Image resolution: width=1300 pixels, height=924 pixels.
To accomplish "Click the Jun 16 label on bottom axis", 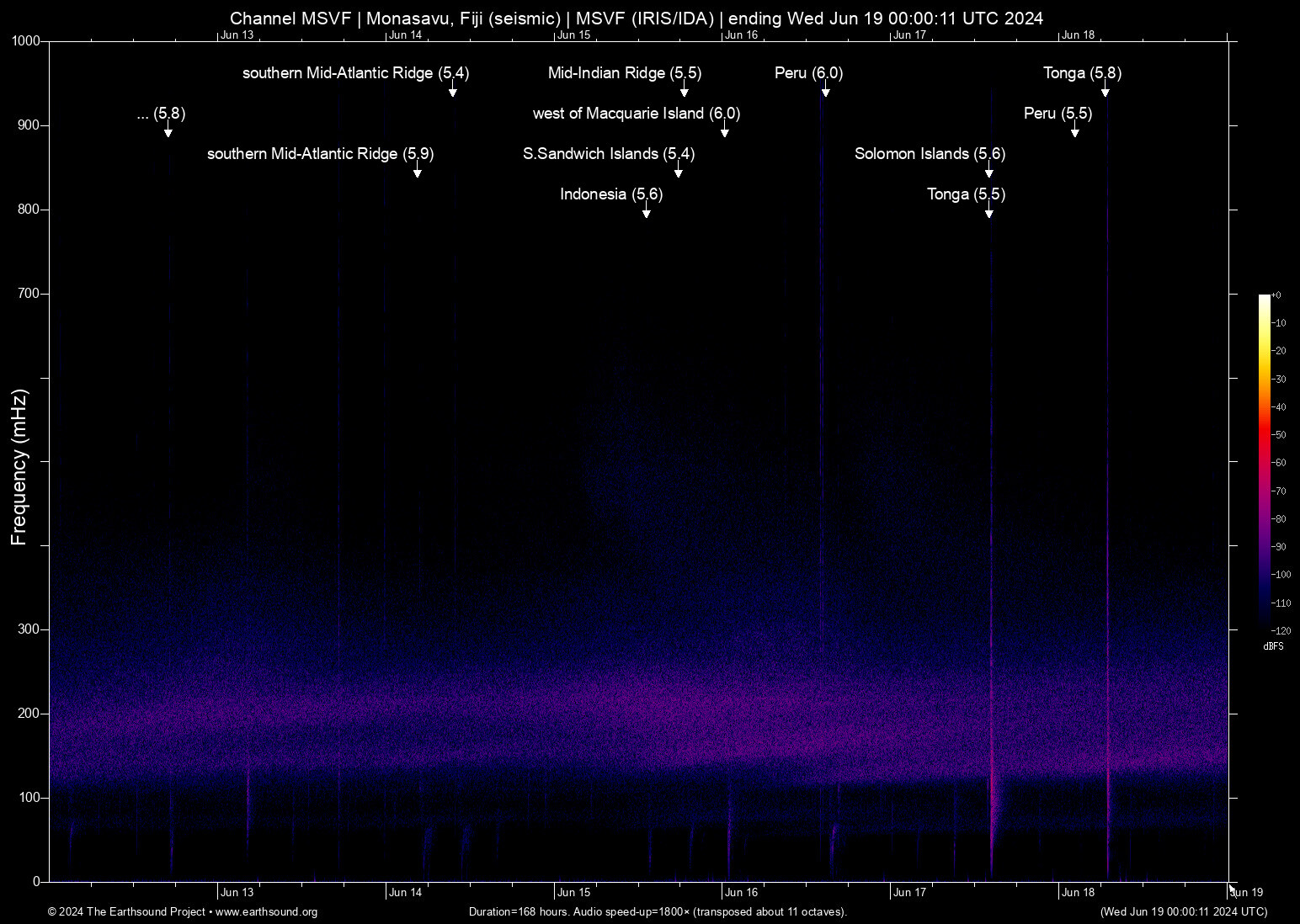I will click(741, 893).
